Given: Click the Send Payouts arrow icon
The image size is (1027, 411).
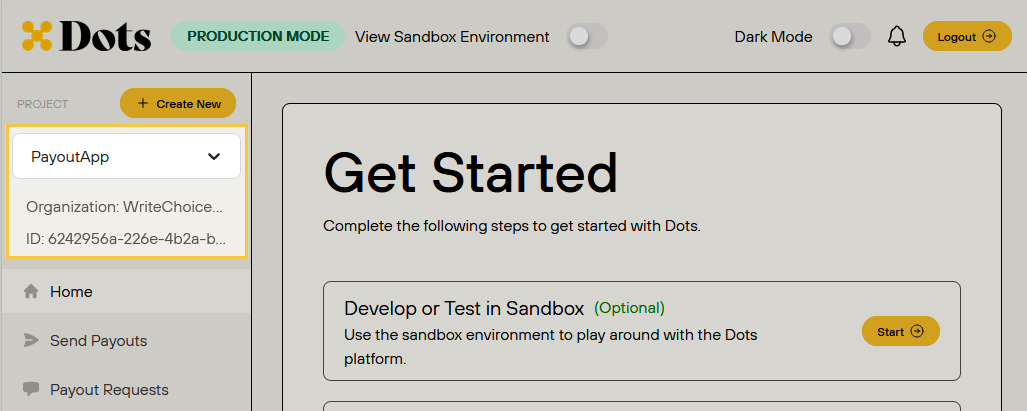Looking at the screenshot, I should (x=31, y=340).
